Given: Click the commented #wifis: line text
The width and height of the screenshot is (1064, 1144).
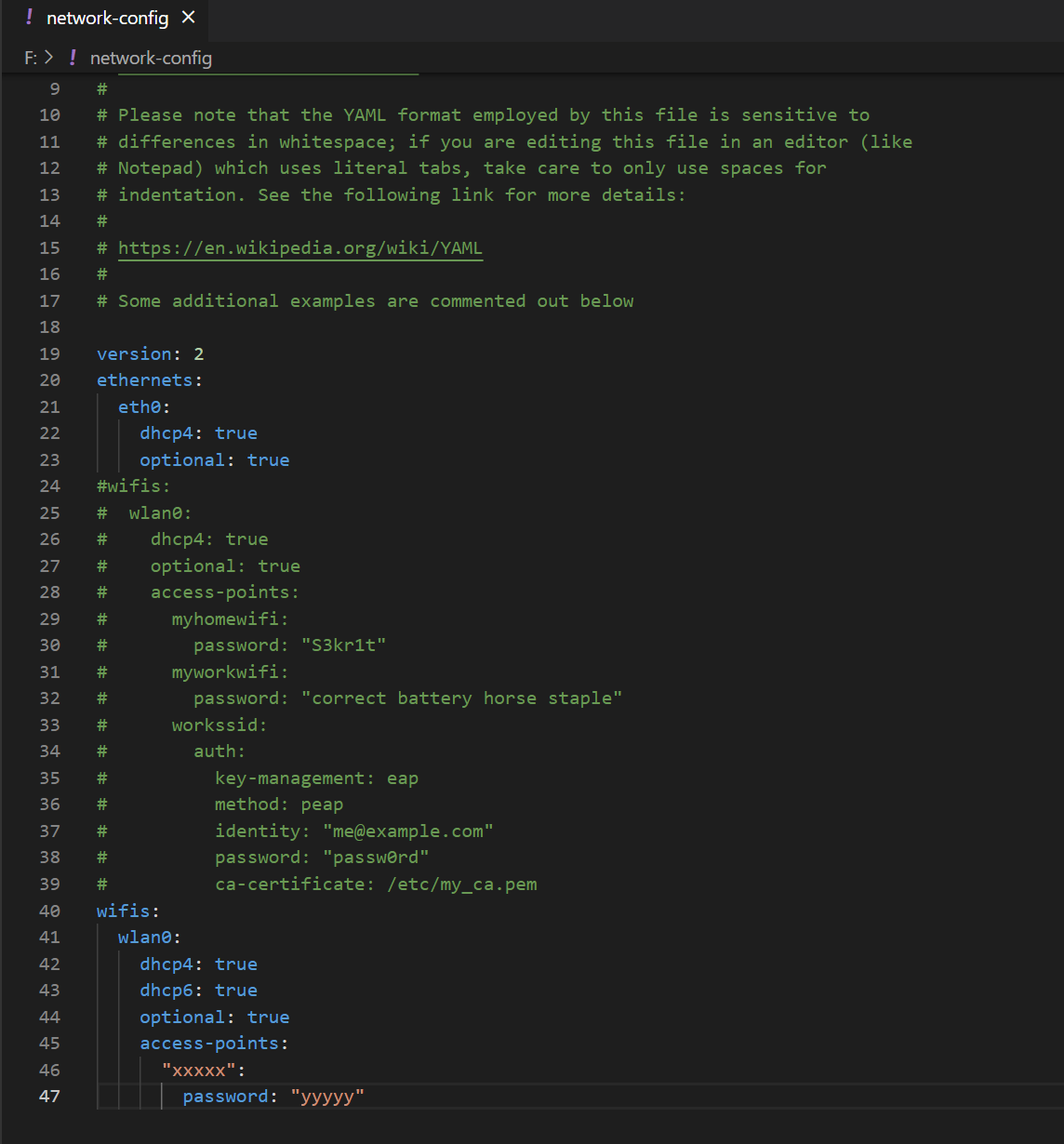Looking at the screenshot, I should (x=134, y=486).
